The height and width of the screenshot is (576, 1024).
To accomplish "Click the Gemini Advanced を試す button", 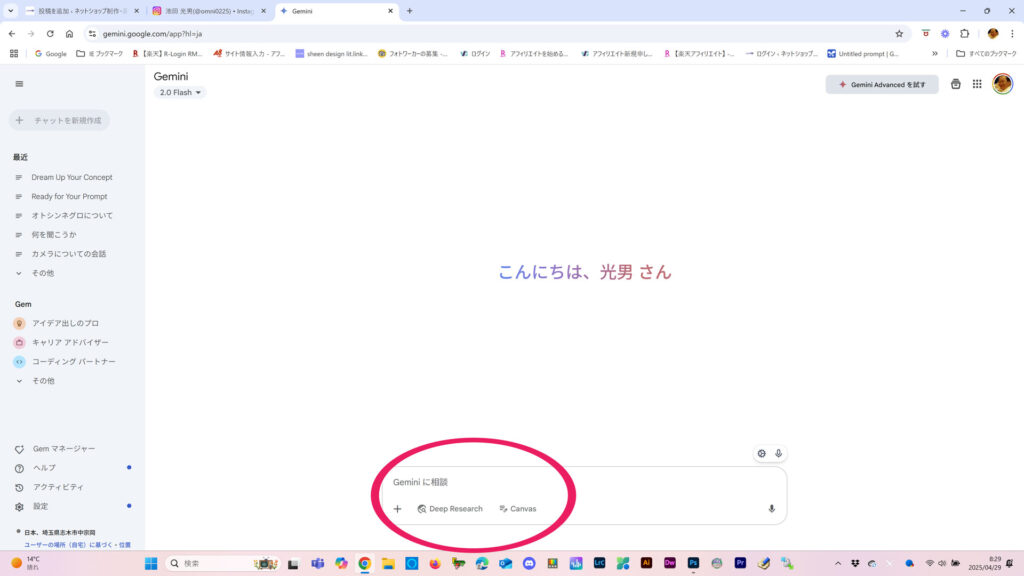I will pyautogui.click(x=882, y=84).
